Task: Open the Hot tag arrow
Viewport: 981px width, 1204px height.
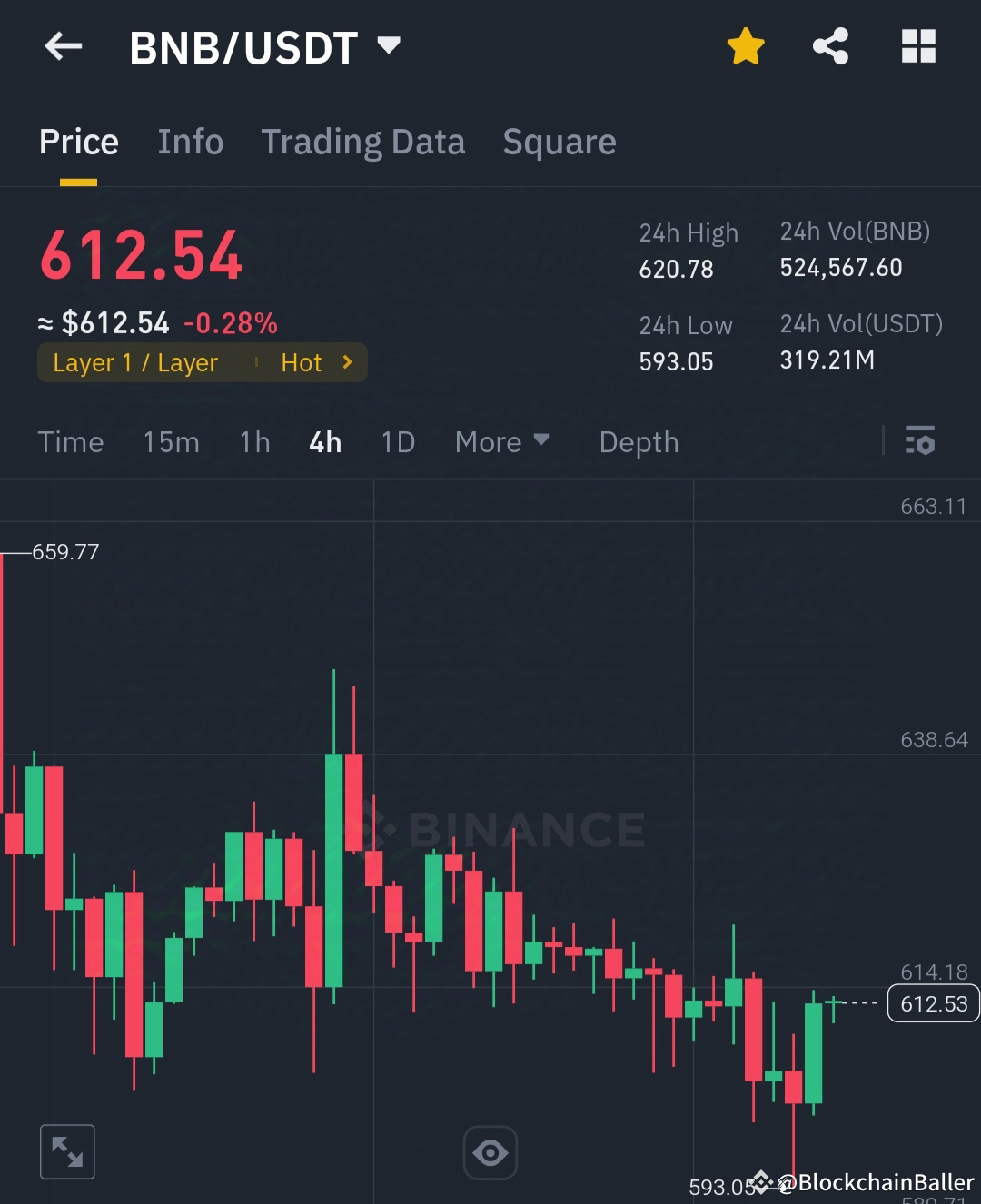Action: pyautogui.click(x=346, y=362)
